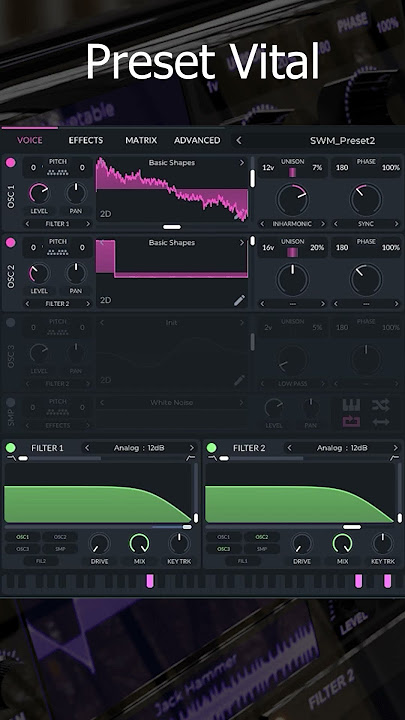Toggle OSC1 input on FILTER 1
Viewport: 405px width, 720px height.
pos(22,537)
